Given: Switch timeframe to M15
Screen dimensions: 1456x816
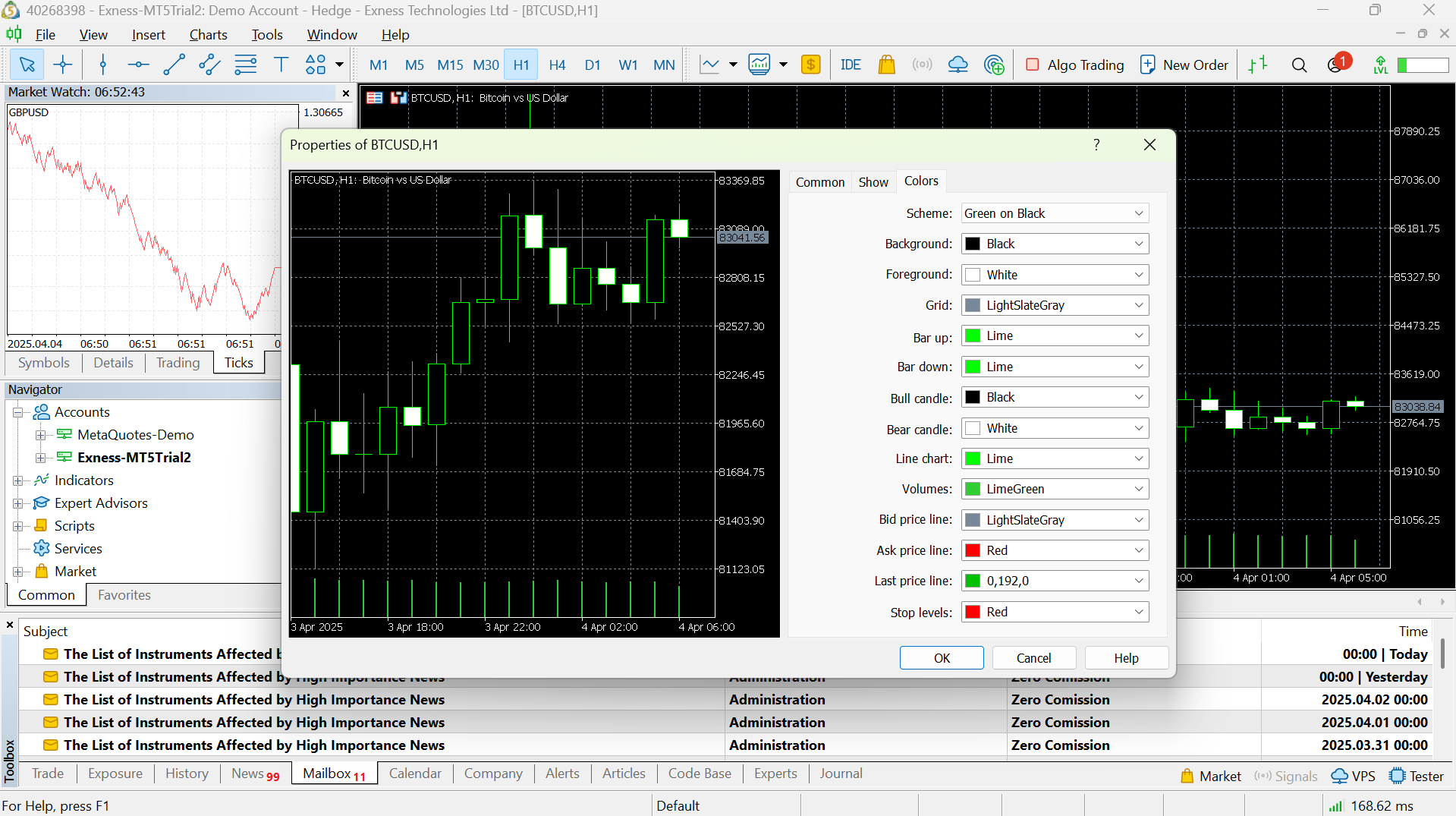Looking at the screenshot, I should 450,65.
